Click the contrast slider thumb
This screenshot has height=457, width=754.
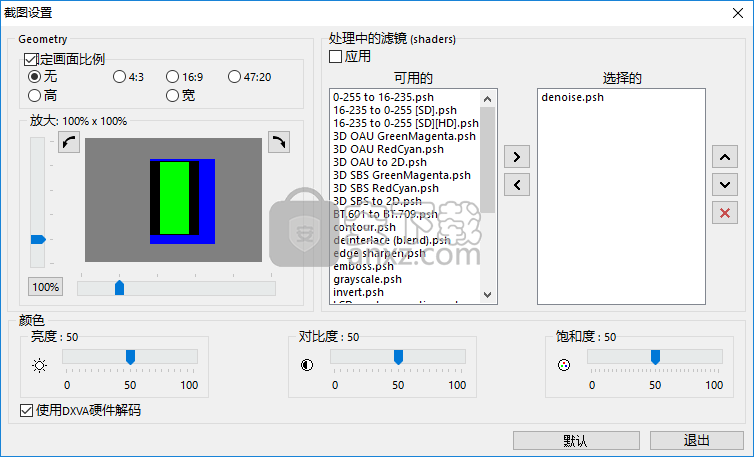(x=398, y=357)
